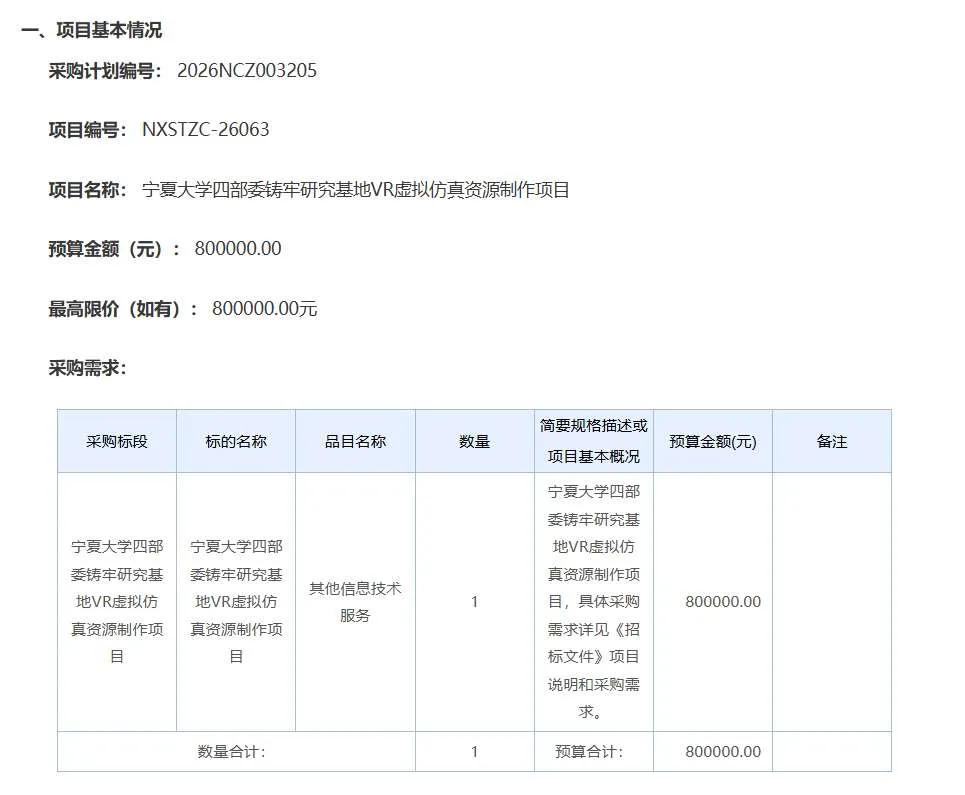Image resolution: width=965 pixels, height=795 pixels.
Task: Click procurement plan number 2026NCZ003205
Action: (x=247, y=71)
